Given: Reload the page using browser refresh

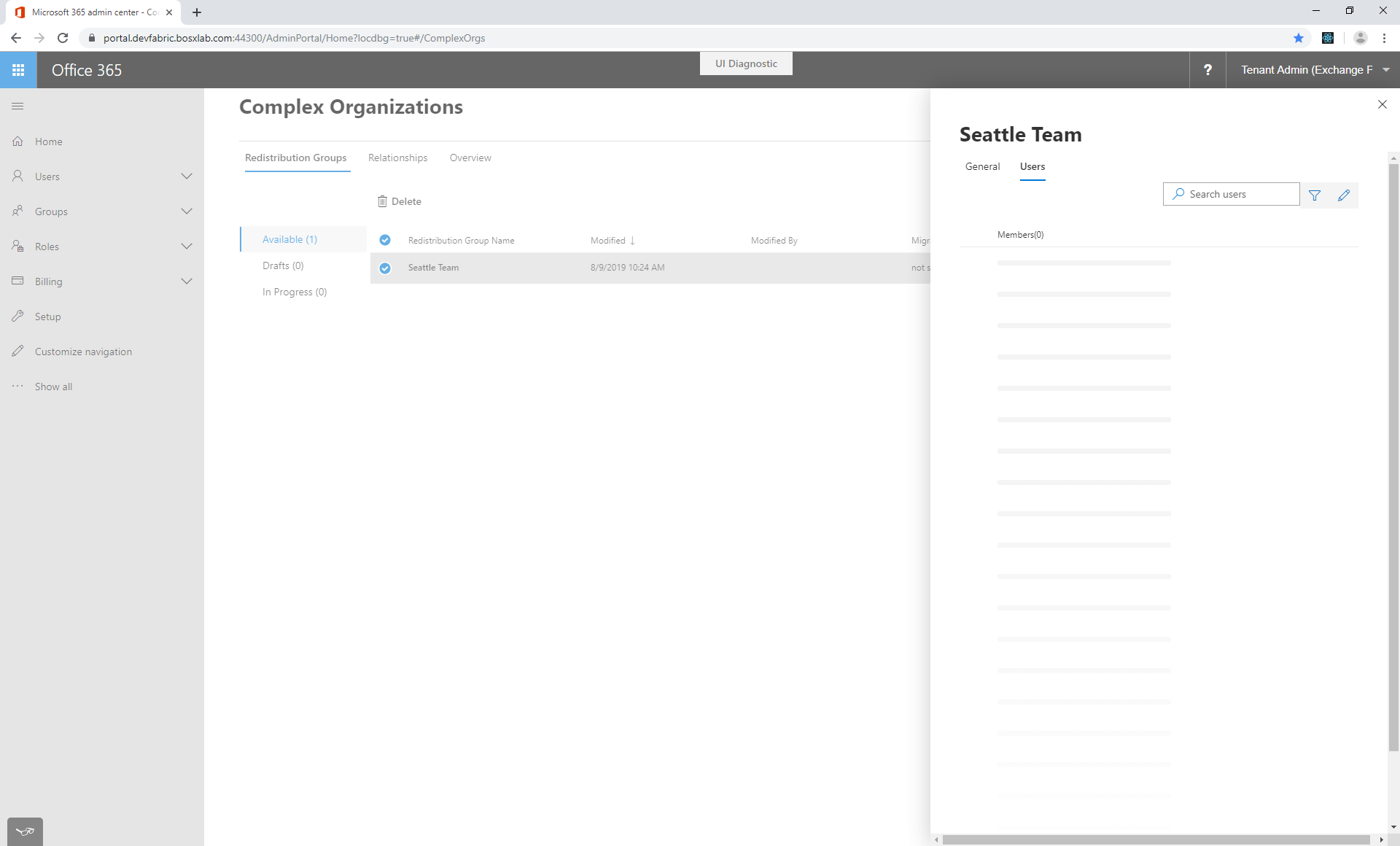Looking at the screenshot, I should [63, 38].
